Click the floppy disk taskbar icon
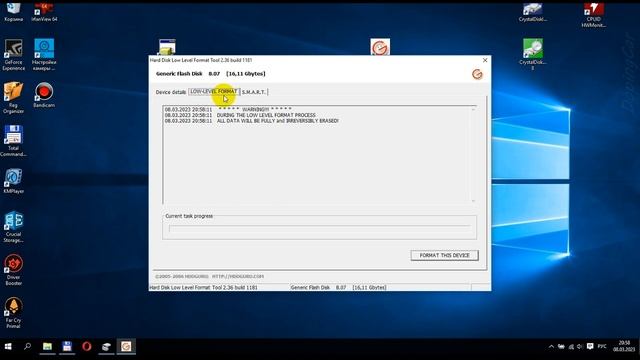640x360 pixels. [67, 347]
